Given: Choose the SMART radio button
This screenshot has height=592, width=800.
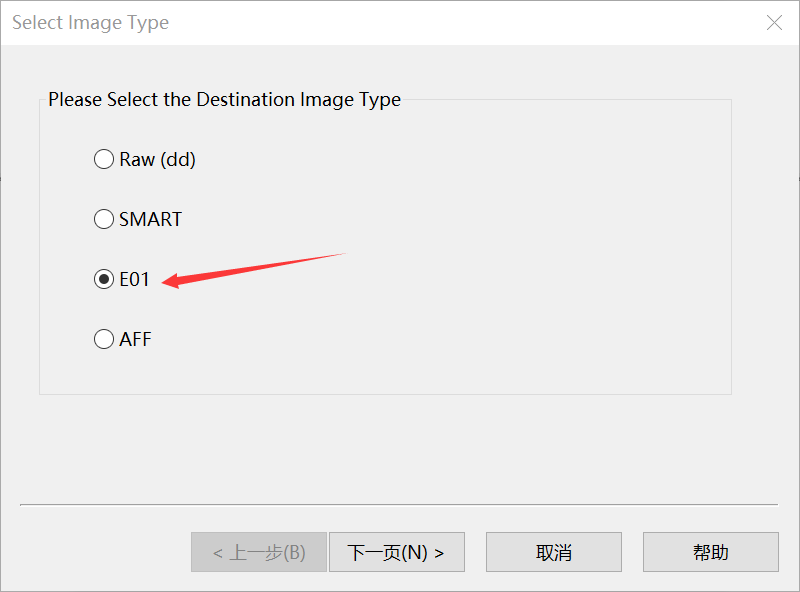Looking at the screenshot, I should click(x=104, y=219).
